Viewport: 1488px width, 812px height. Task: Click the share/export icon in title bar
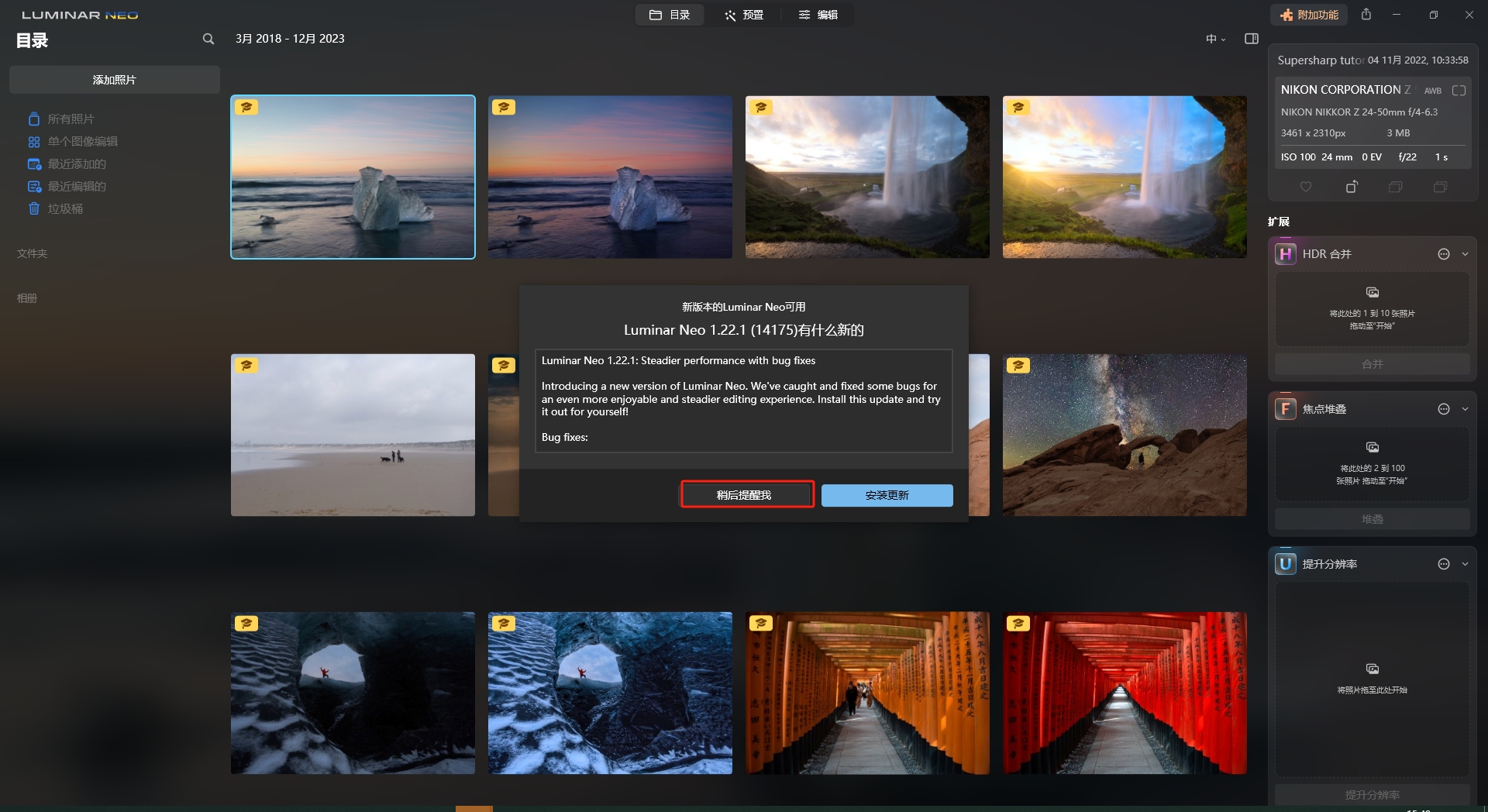(x=1366, y=14)
